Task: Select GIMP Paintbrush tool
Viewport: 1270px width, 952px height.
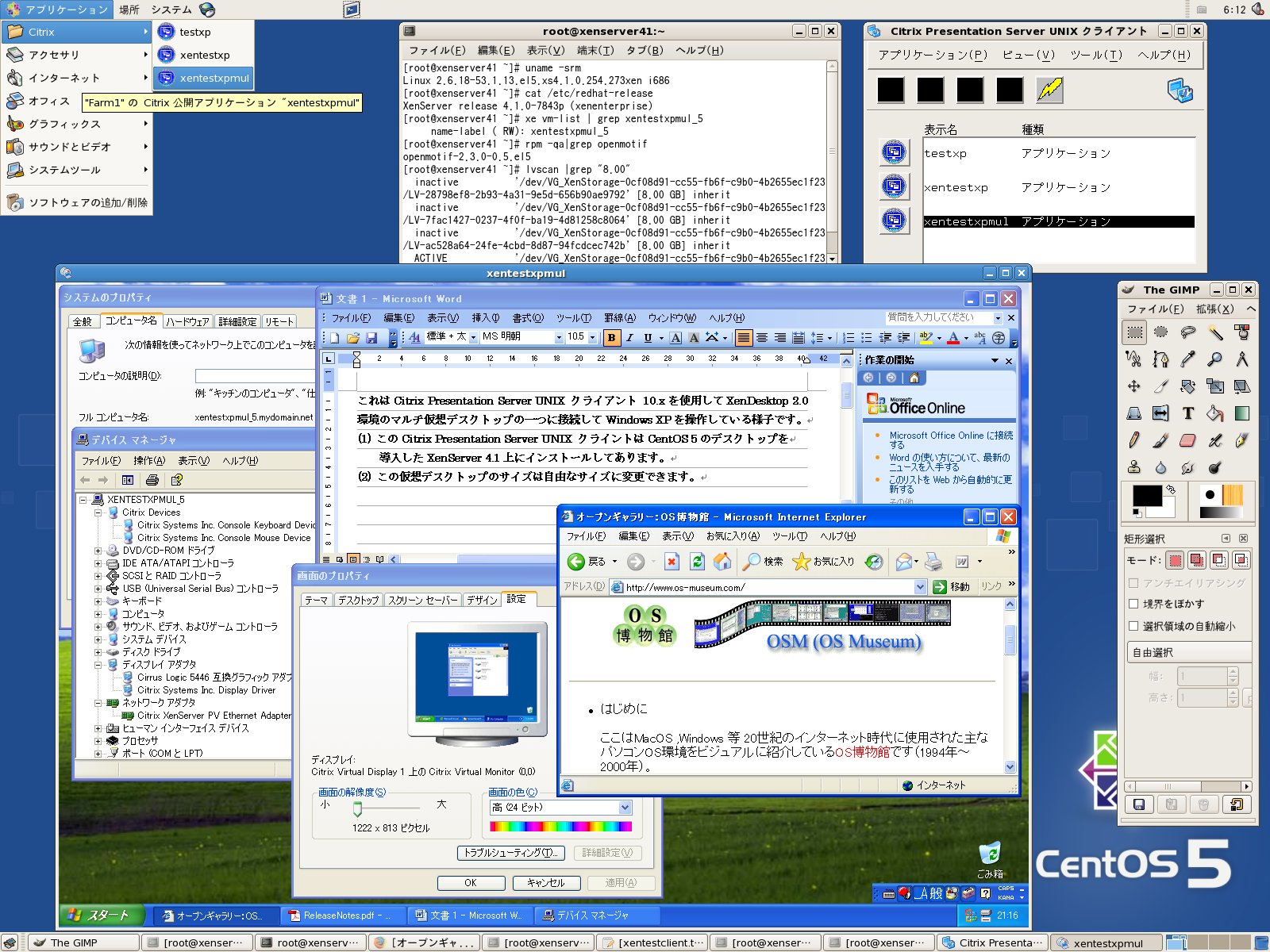Action: tap(1160, 440)
